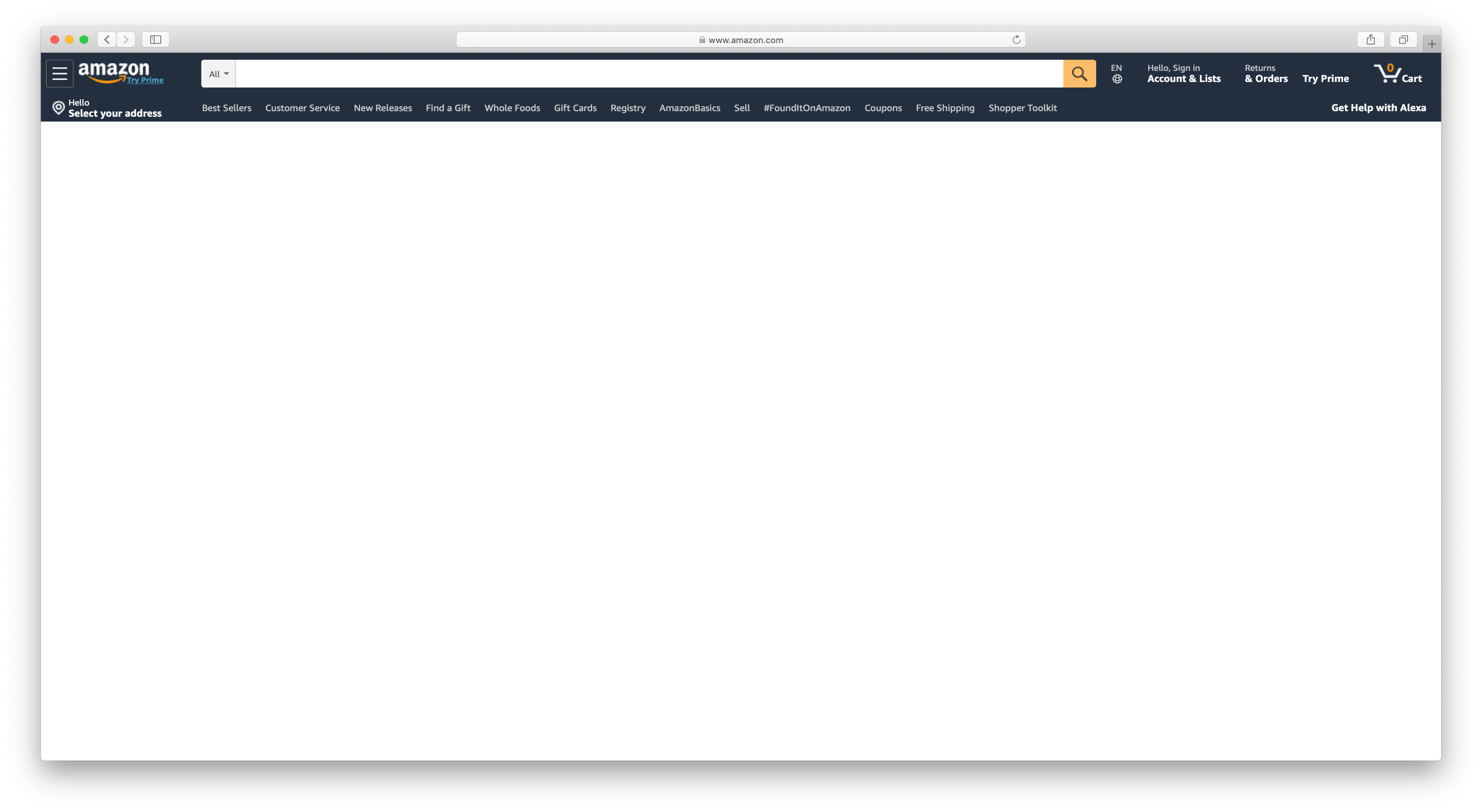
Task: Toggle Select your address dropdown
Action: 107,108
